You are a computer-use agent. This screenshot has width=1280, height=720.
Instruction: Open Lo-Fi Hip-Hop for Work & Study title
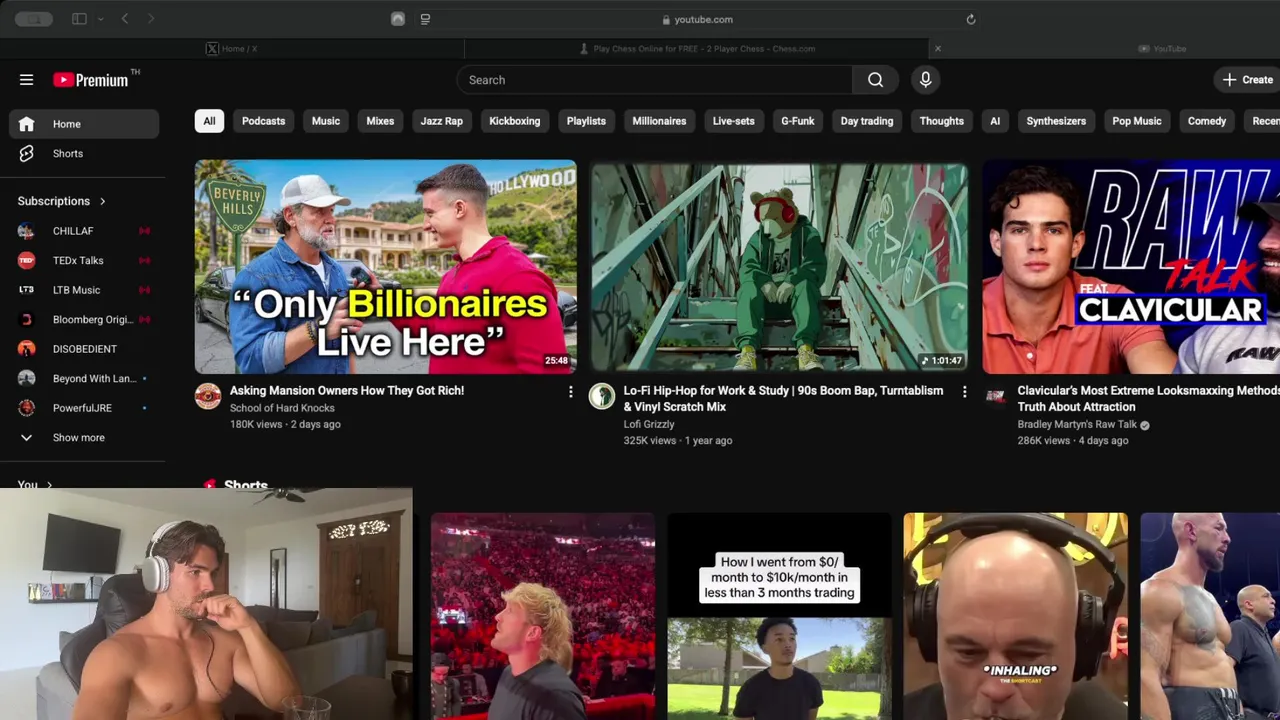click(783, 399)
